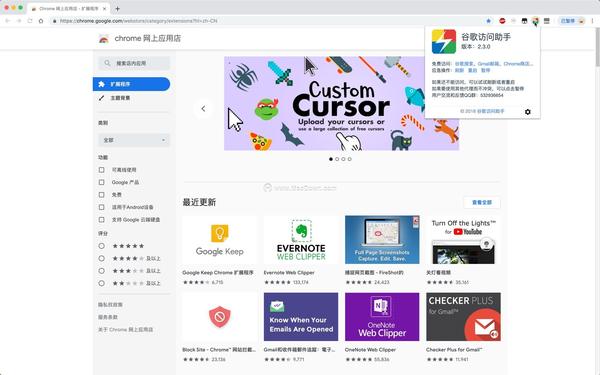The width and height of the screenshot is (600, 375).
Task: Select the five-star rating radio button
Action: (x=101, y=246)
